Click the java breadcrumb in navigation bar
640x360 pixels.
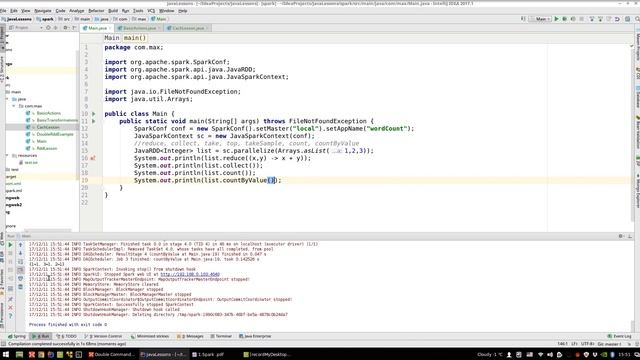click(x=102, y=19)
